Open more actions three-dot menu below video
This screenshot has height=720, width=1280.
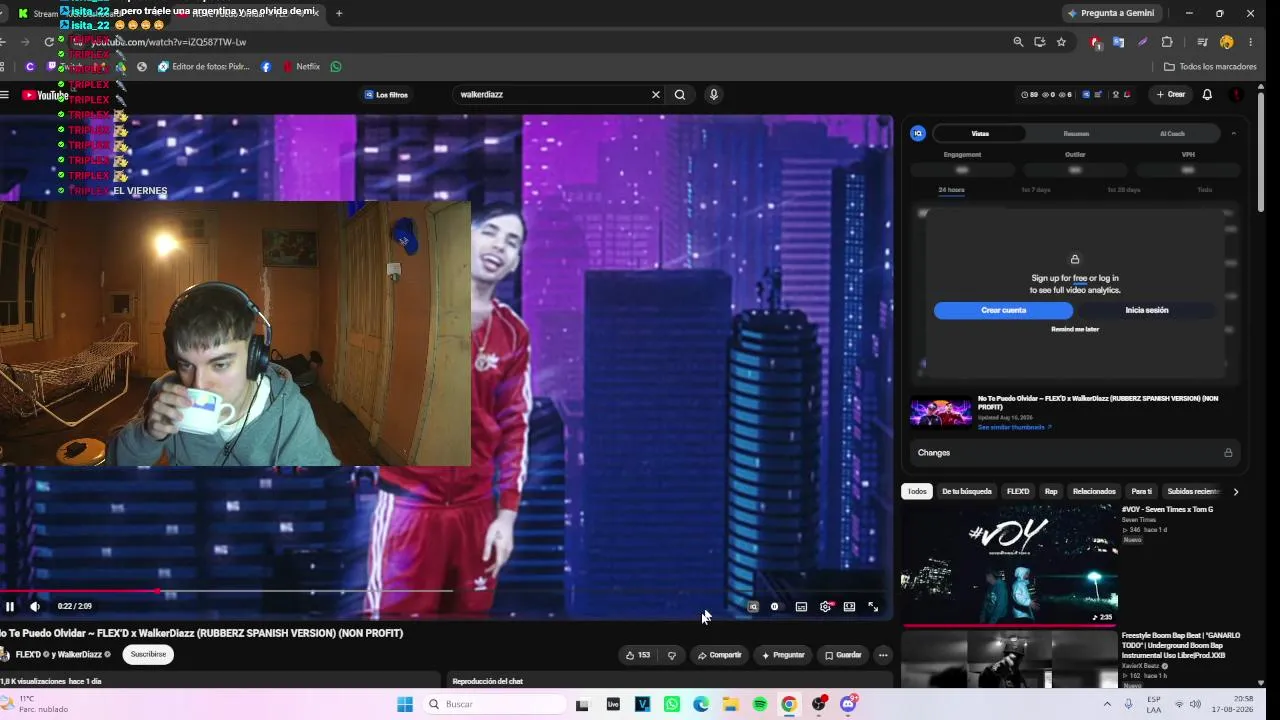(x=882, y=655)
